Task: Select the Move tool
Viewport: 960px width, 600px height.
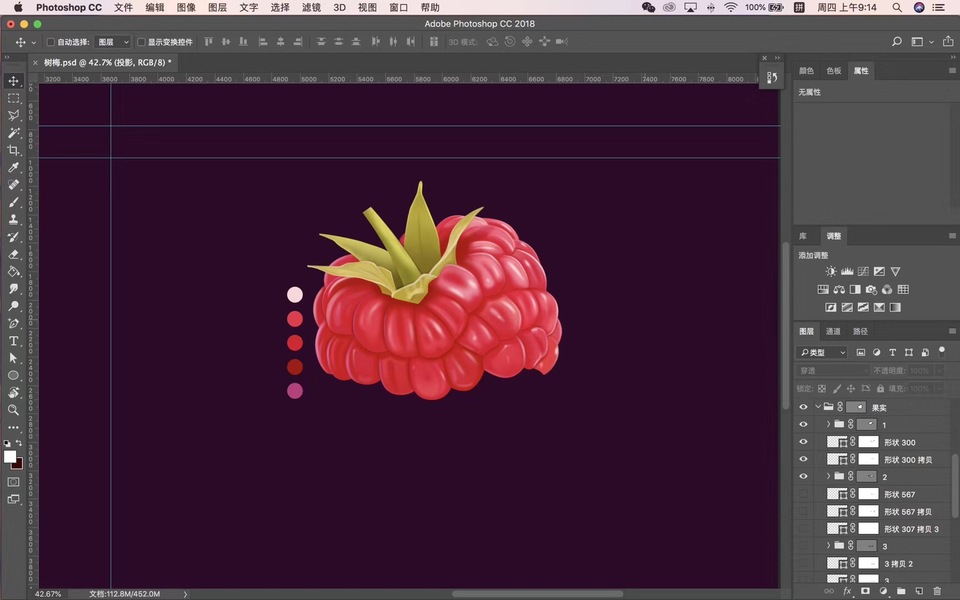Action: (x=13, y=81)
